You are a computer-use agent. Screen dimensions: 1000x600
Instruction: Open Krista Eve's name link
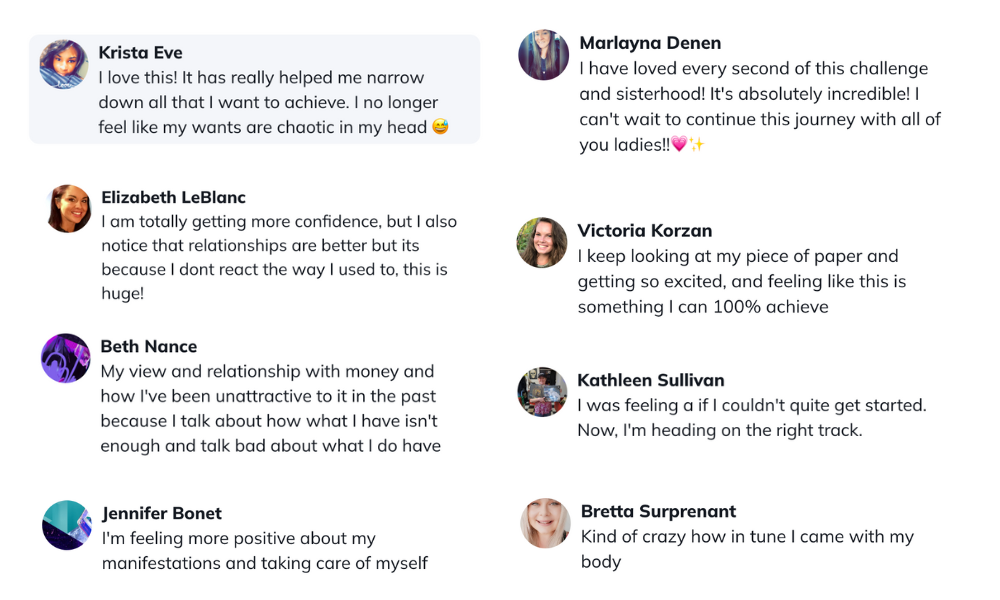(140, 53)
